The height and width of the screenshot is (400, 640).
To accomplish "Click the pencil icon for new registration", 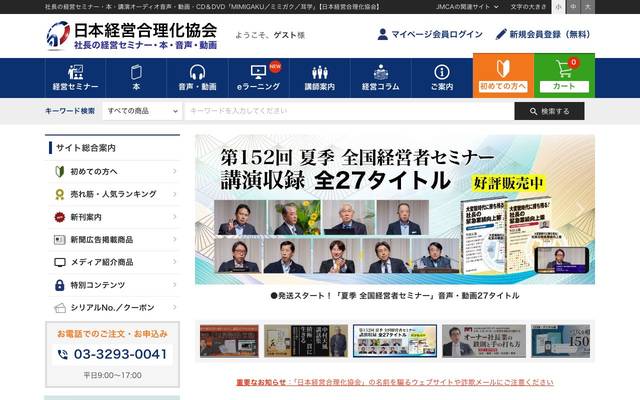I will [501, 34].
